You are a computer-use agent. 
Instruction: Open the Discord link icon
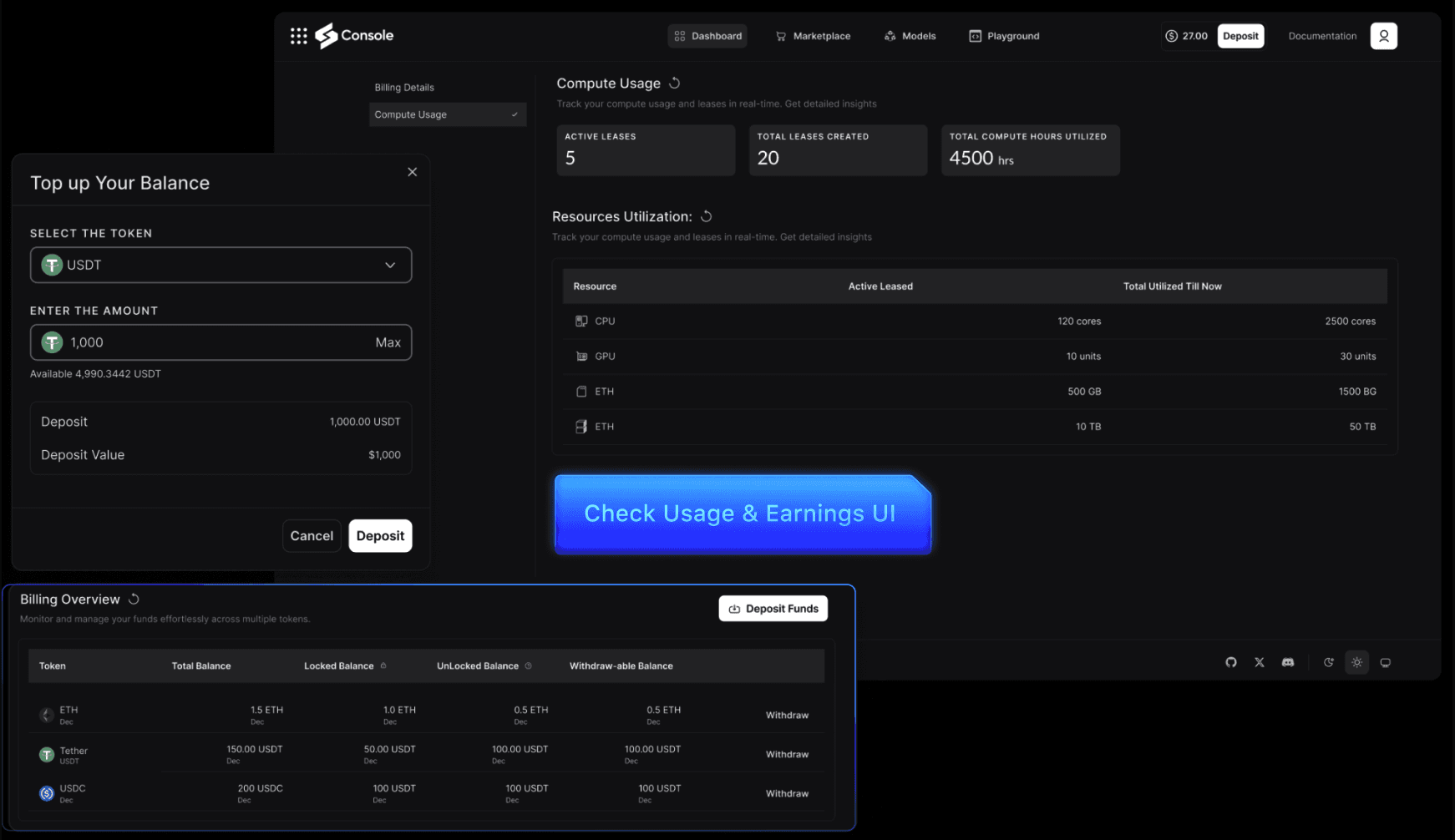click(1288, 662)
